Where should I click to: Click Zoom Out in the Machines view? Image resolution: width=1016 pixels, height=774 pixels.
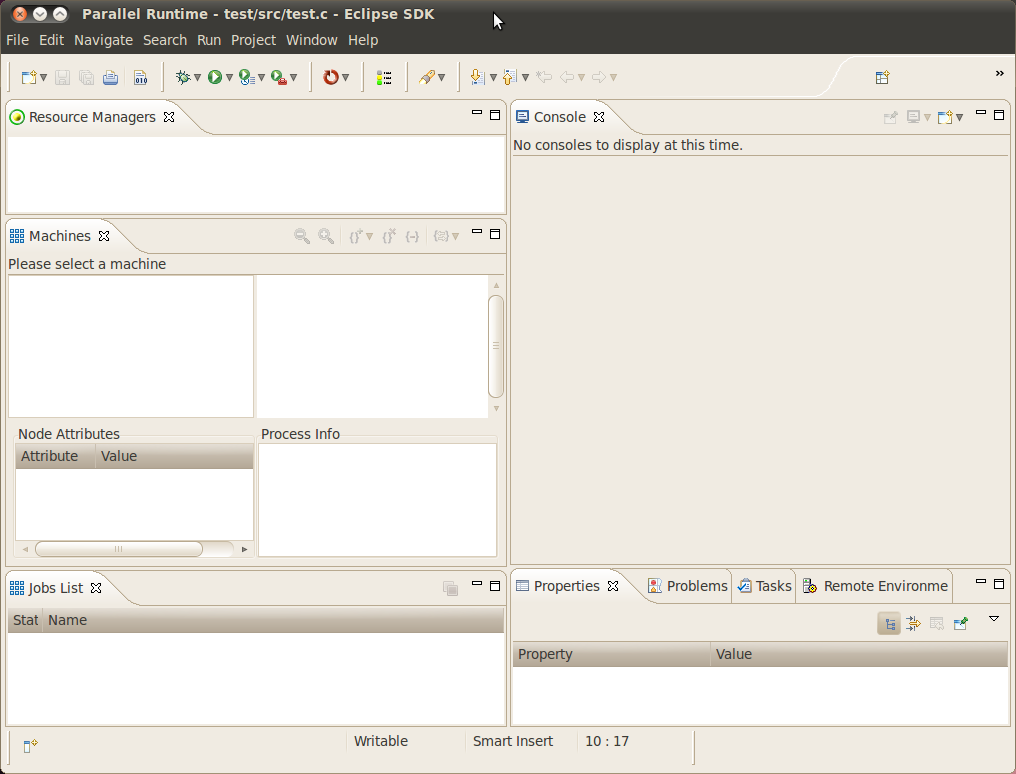301,236
